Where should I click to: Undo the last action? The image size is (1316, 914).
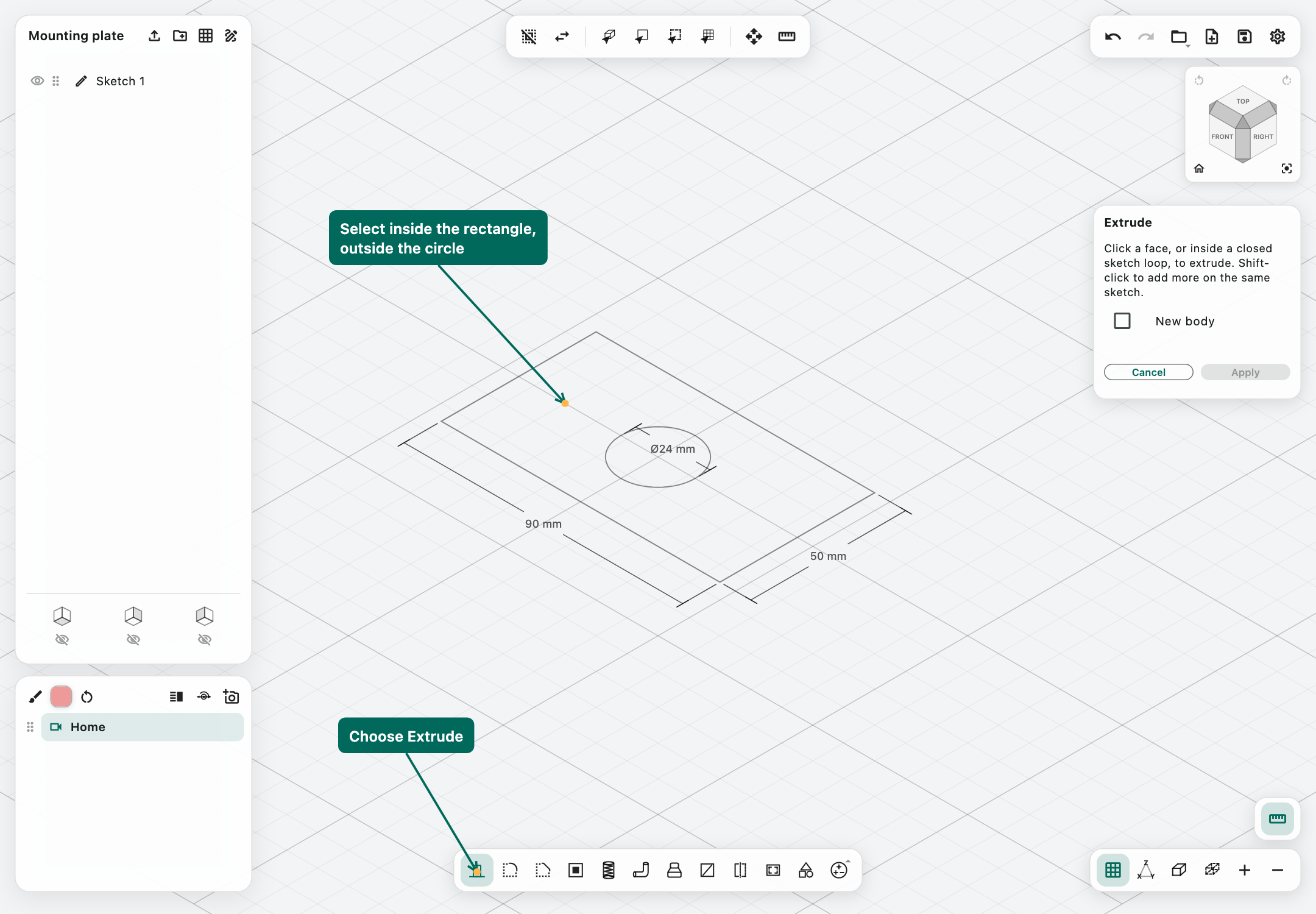point(1113,37)
